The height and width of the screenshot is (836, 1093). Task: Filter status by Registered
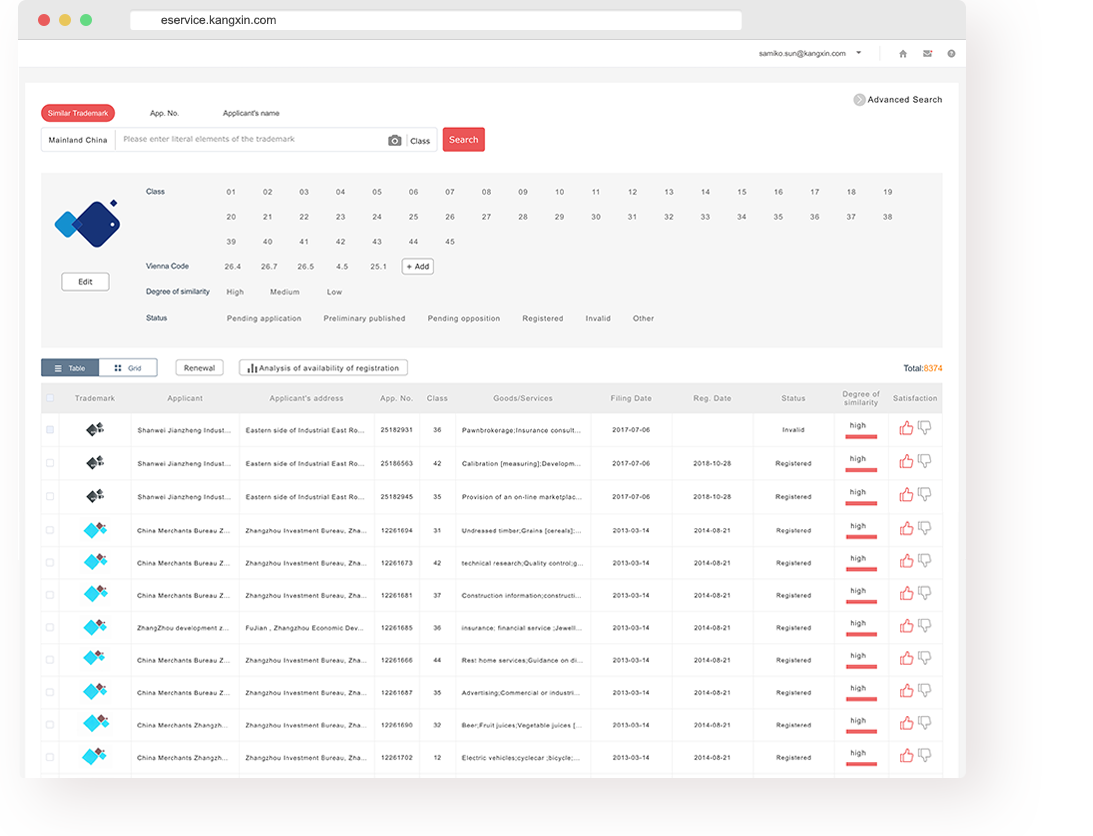pos(542,319)
